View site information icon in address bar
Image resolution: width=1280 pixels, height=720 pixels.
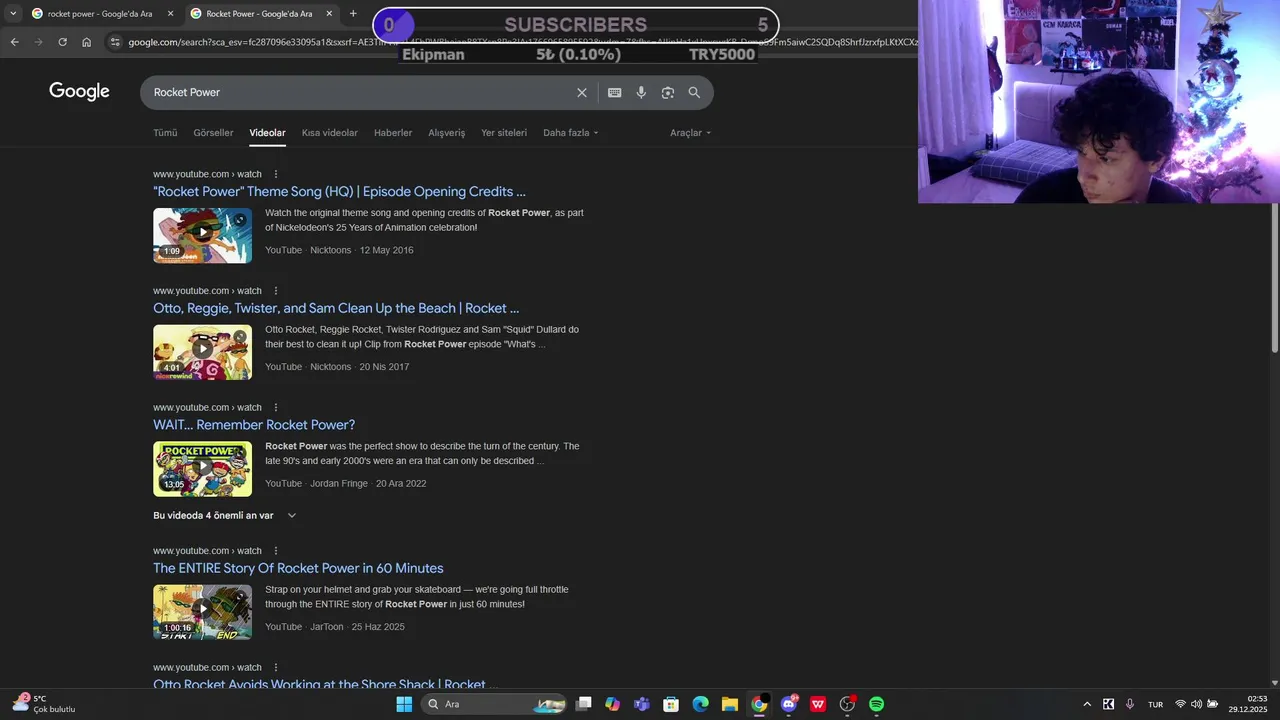[115, 42]
